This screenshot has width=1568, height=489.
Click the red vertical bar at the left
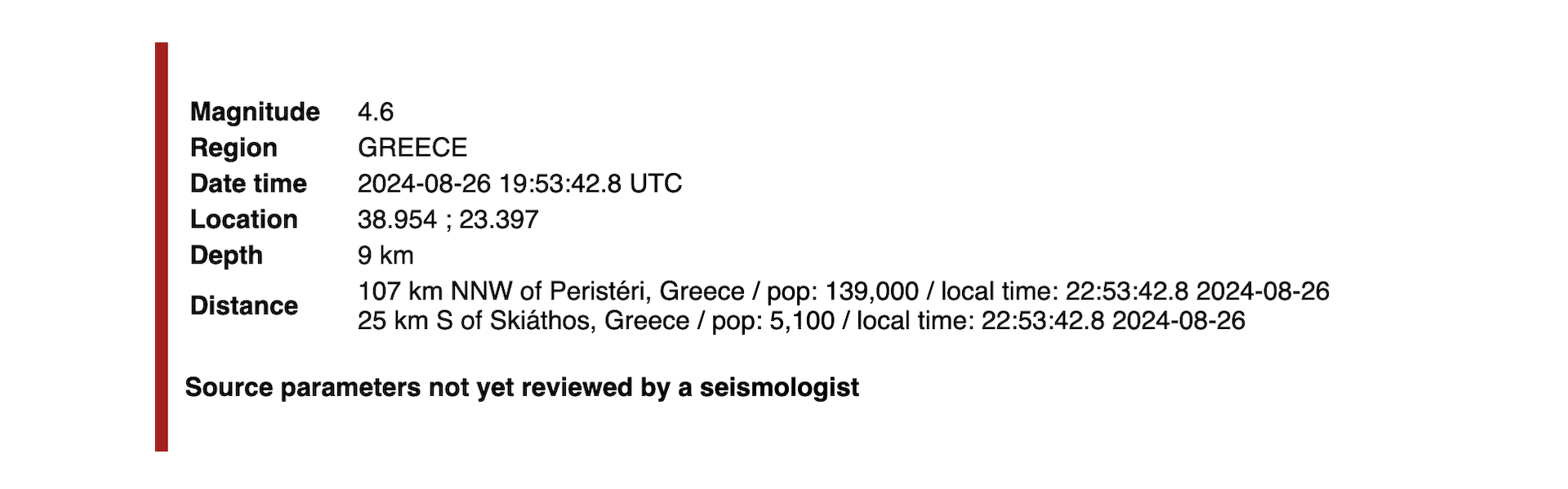click(162, 247)
